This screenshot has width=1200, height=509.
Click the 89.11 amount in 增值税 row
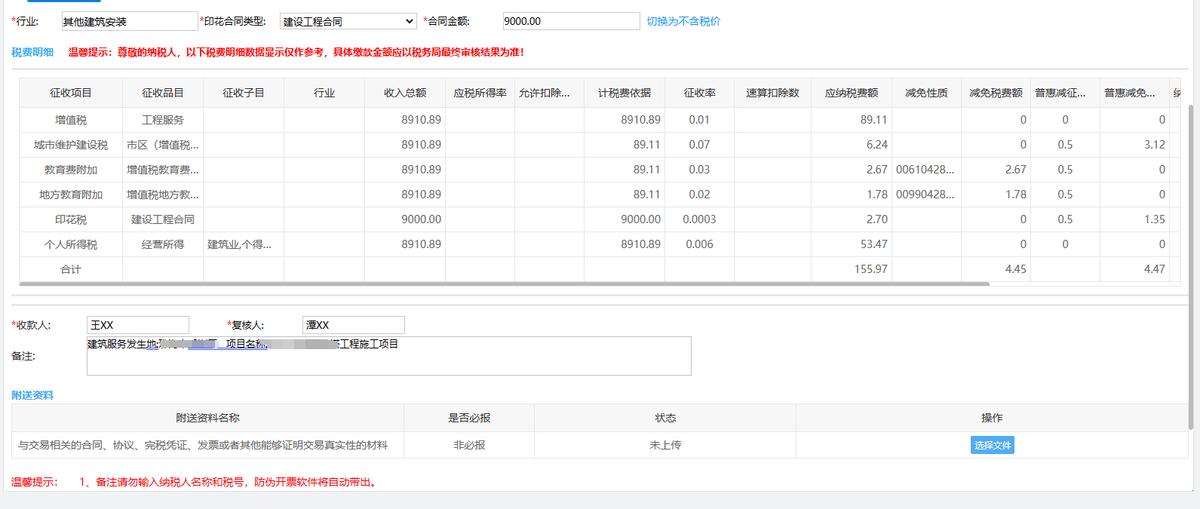pos(873,120)
